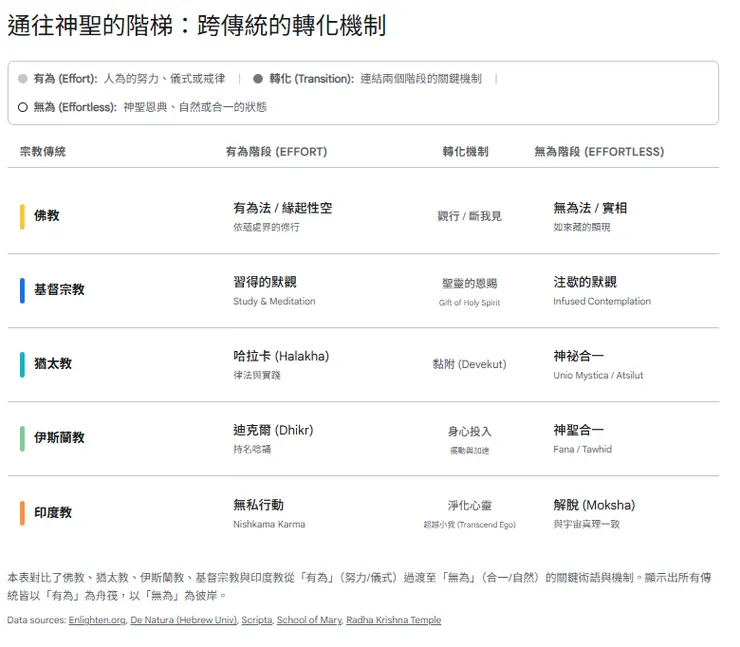Click the 無為法 / 實相 cell
The width and height of the screenshot is (740, 647).
coord(590,208)
